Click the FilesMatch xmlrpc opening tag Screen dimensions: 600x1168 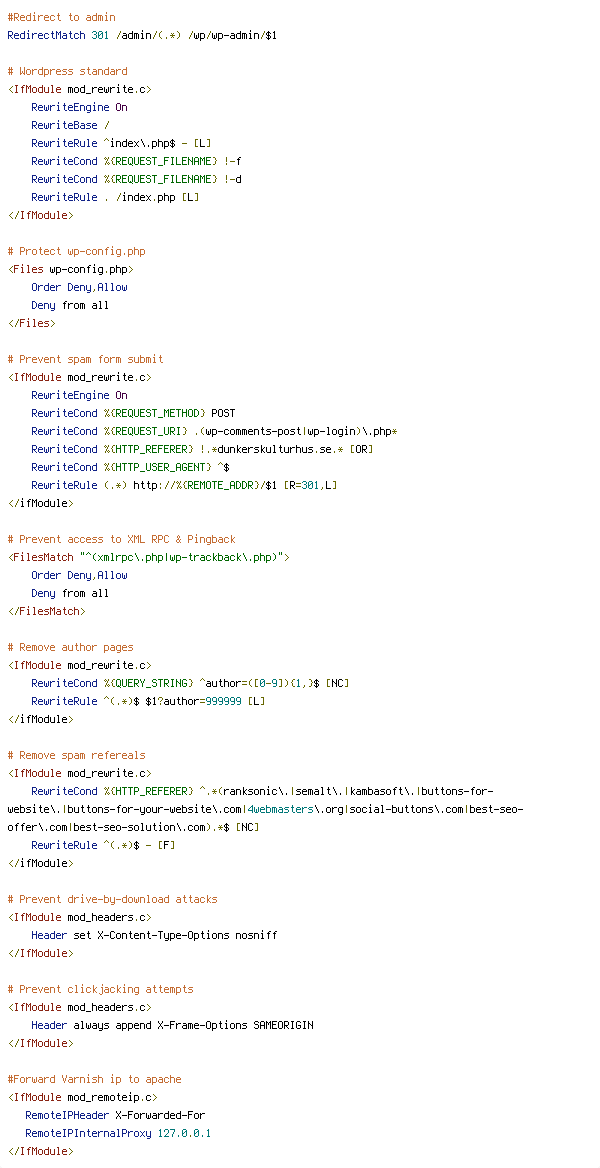click(148, 557)
